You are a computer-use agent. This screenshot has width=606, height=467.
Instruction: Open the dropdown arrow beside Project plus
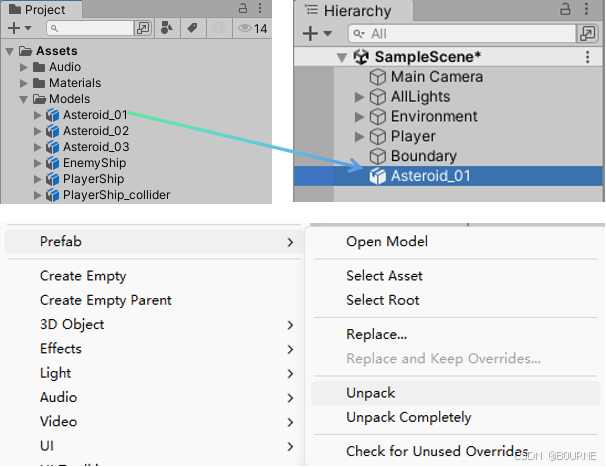click(x=28, y=28)
